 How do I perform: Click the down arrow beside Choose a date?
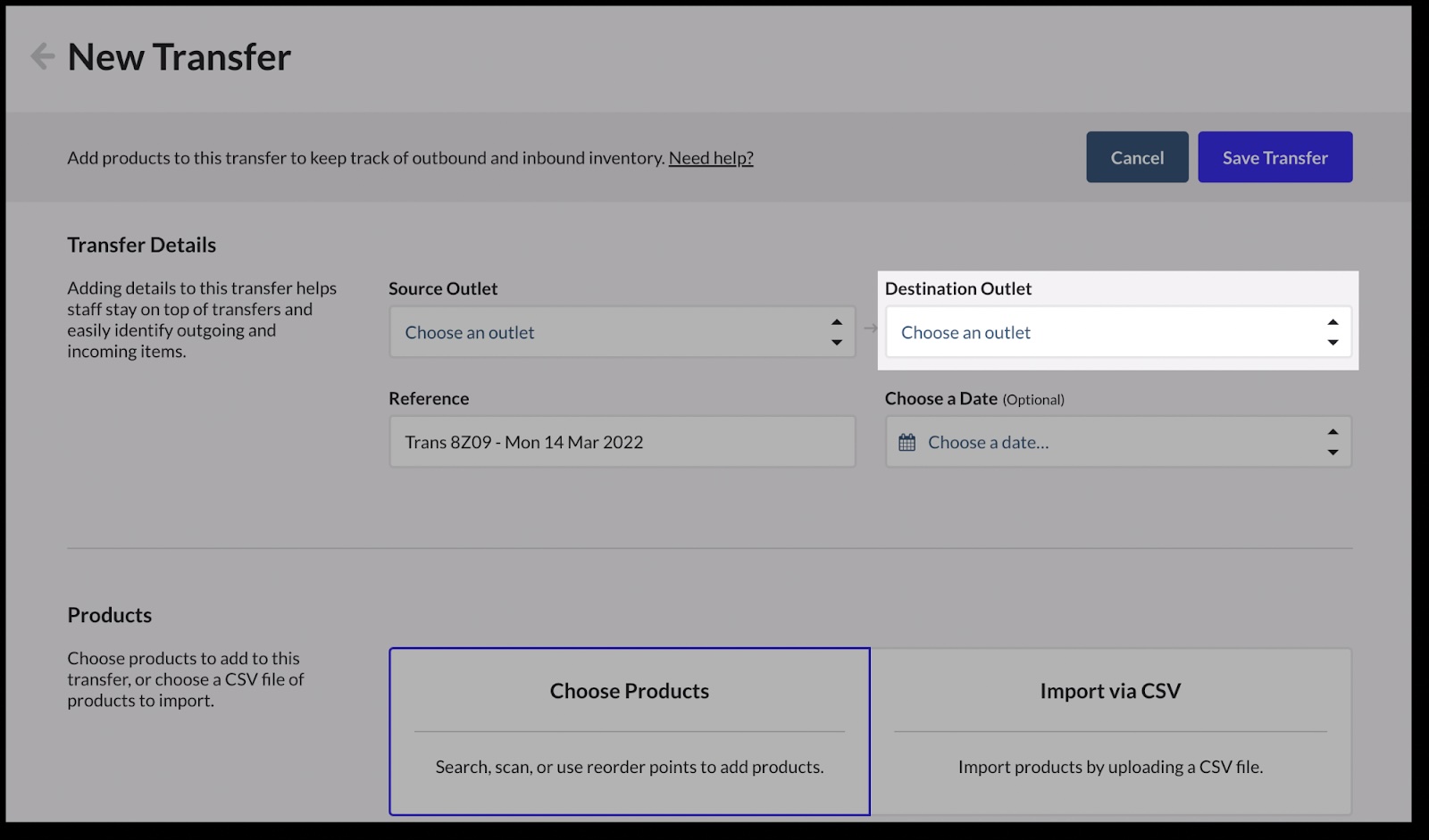pyautogui.click(x=1333, y=452)
